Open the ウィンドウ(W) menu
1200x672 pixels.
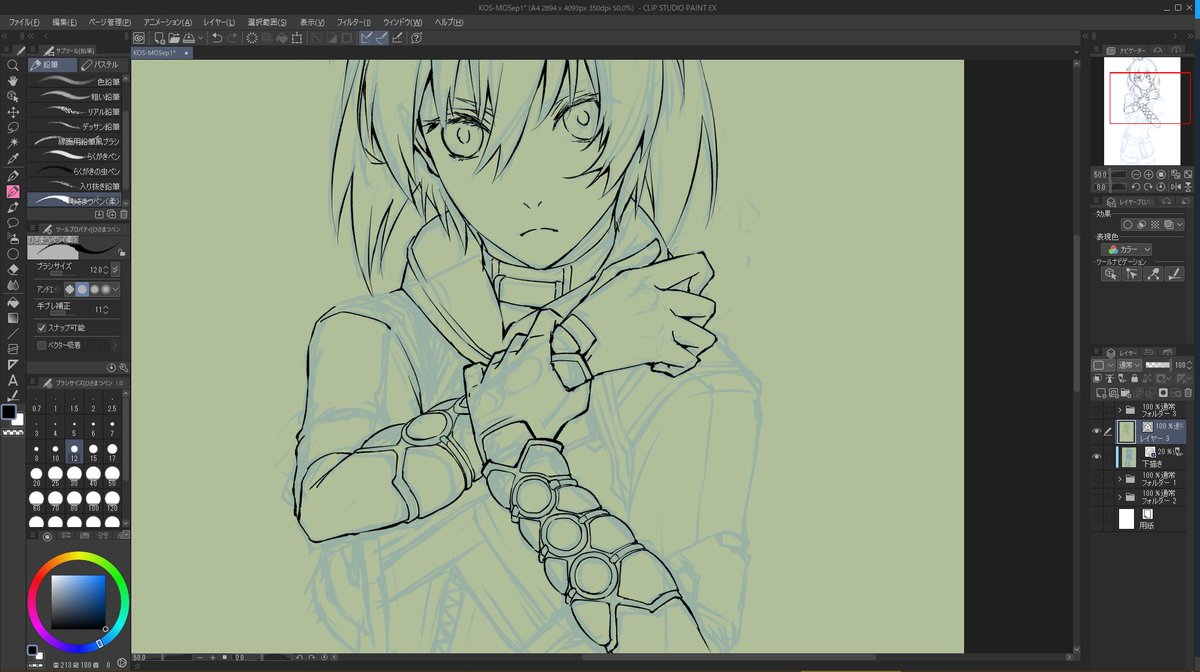402,22
